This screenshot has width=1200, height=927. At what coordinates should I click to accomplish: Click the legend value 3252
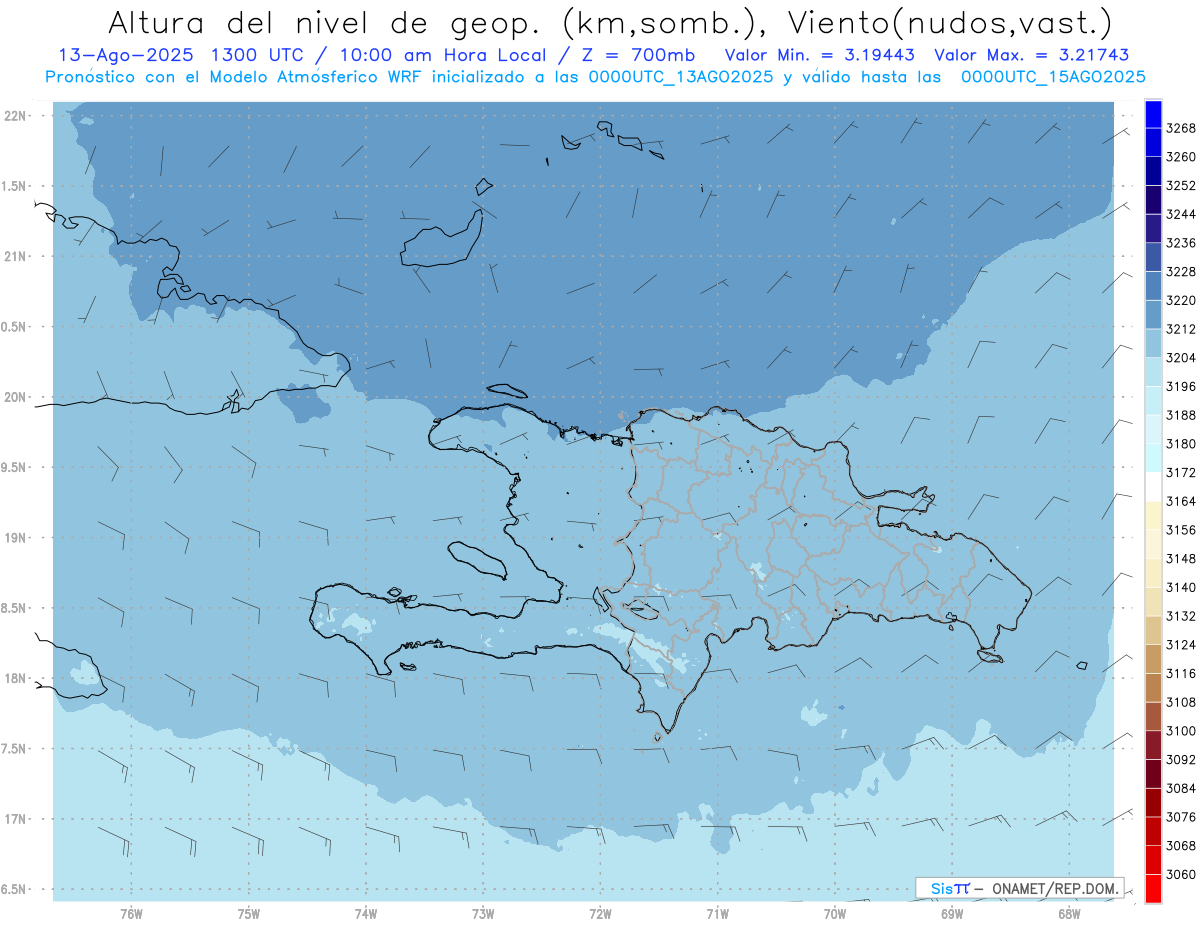tap(1181, 186)
